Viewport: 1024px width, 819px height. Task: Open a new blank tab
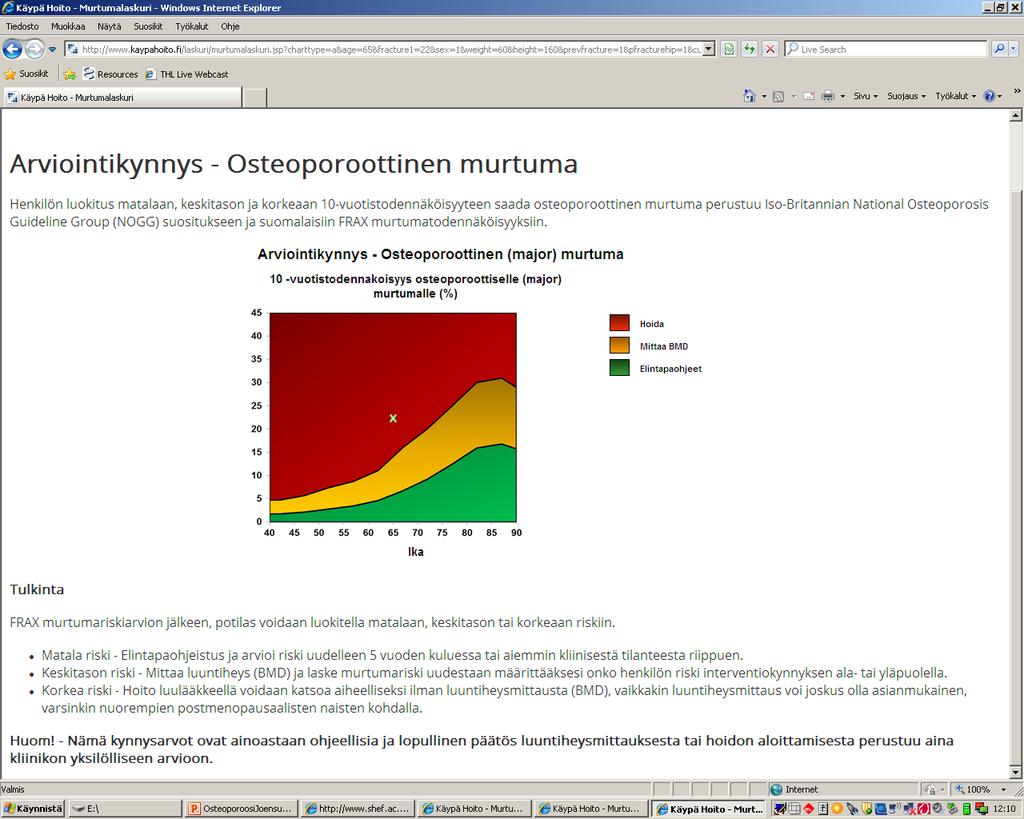coord(255,97)
